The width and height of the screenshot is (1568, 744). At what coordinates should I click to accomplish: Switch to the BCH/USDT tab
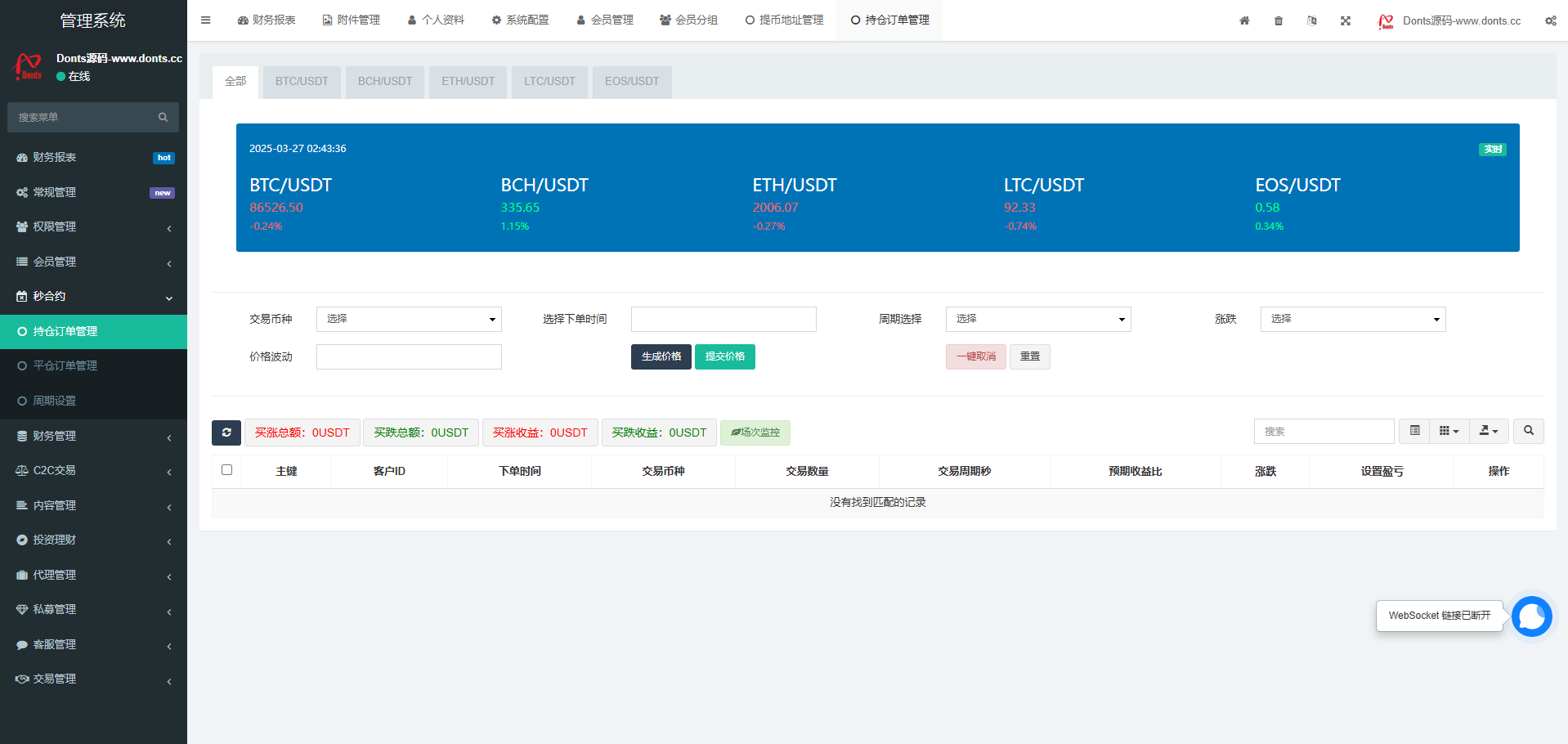(x=385, y=82)
